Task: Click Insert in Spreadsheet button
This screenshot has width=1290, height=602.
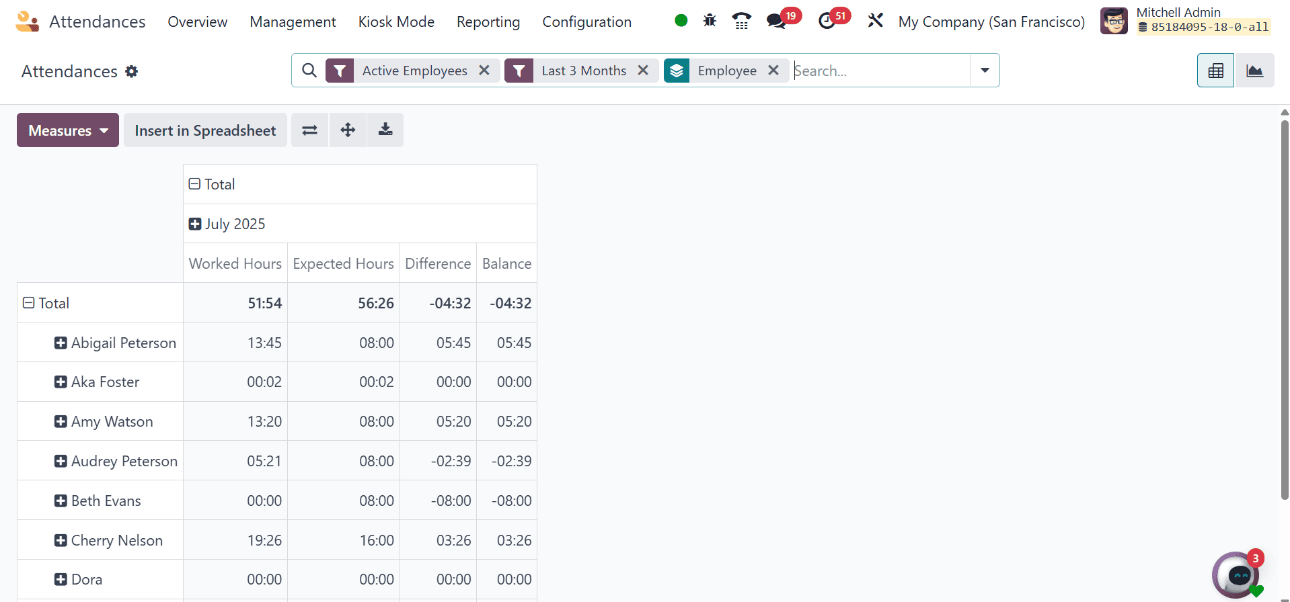Action: point(205,130)
